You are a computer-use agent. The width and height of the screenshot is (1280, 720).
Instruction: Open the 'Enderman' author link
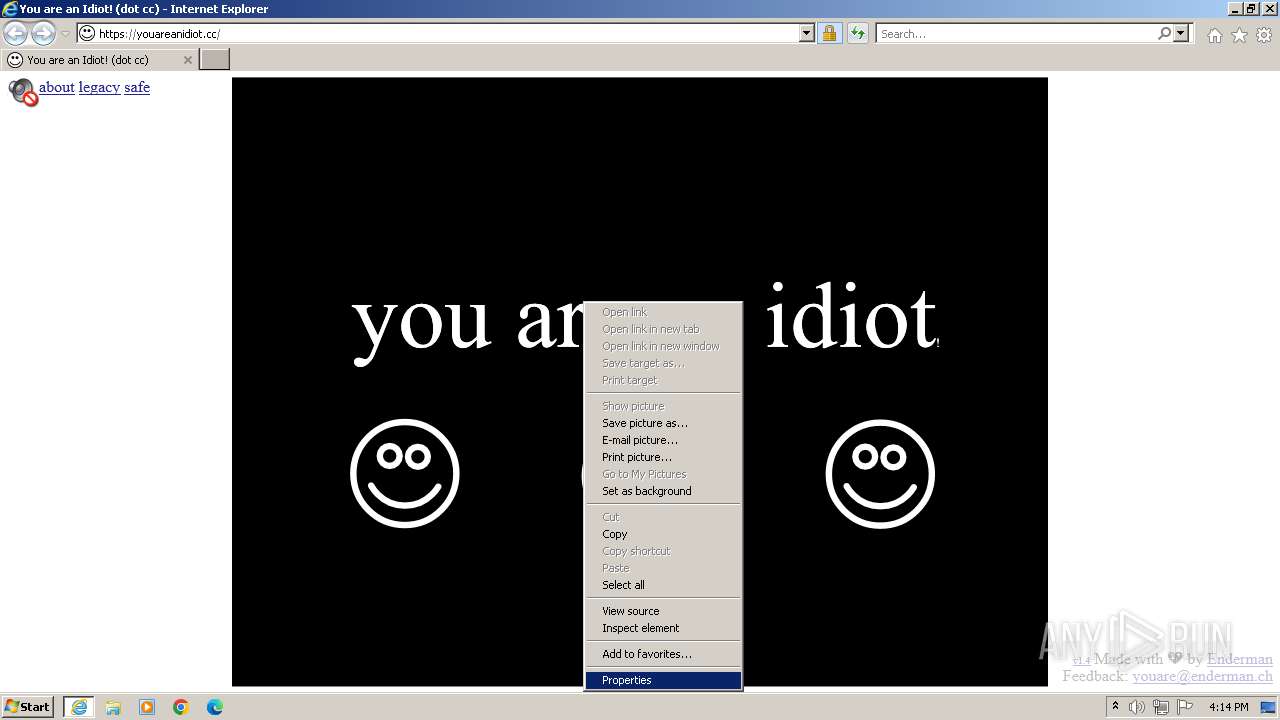1239,659
